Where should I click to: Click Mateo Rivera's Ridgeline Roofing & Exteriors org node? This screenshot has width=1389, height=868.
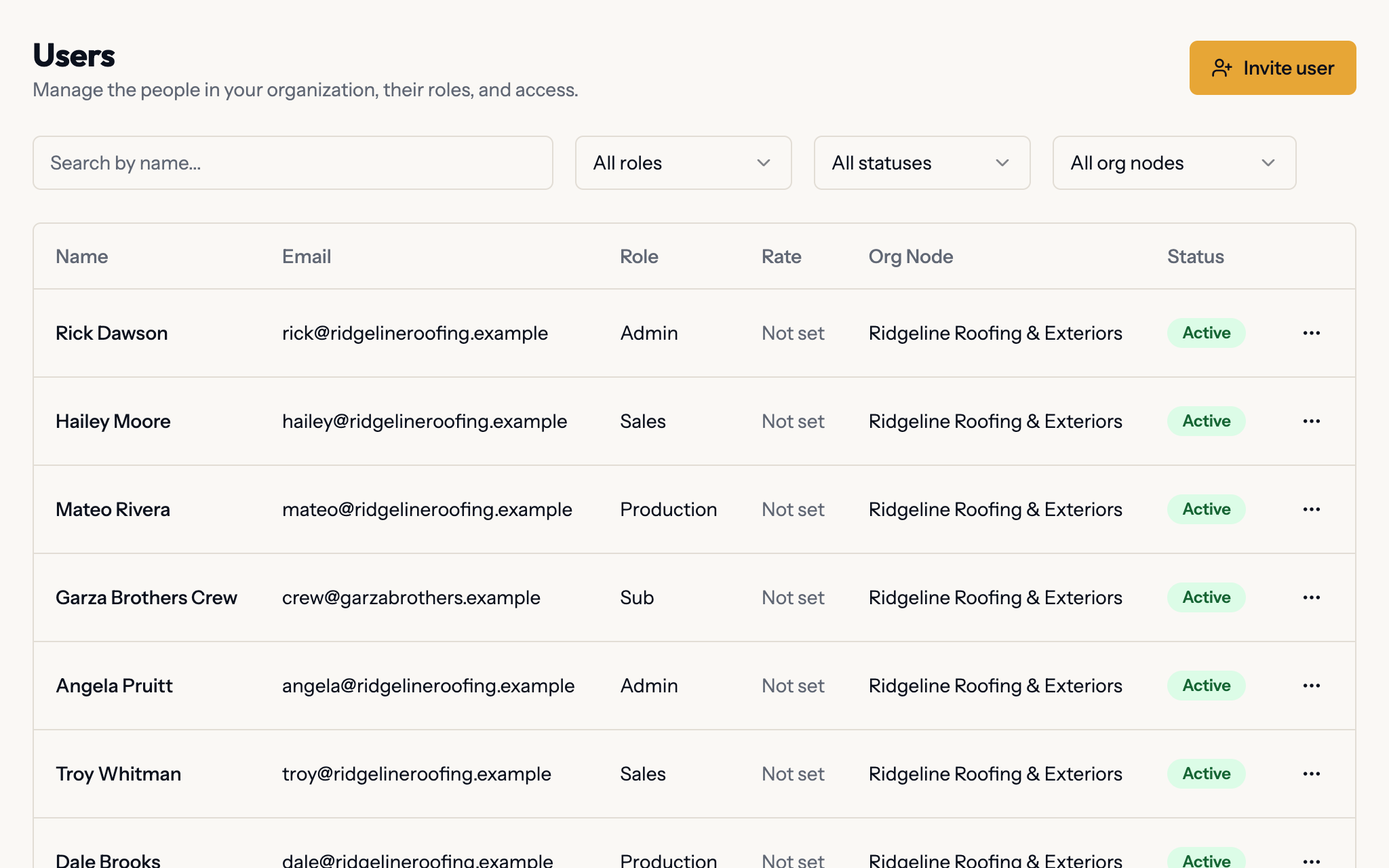tap(995, 509)
